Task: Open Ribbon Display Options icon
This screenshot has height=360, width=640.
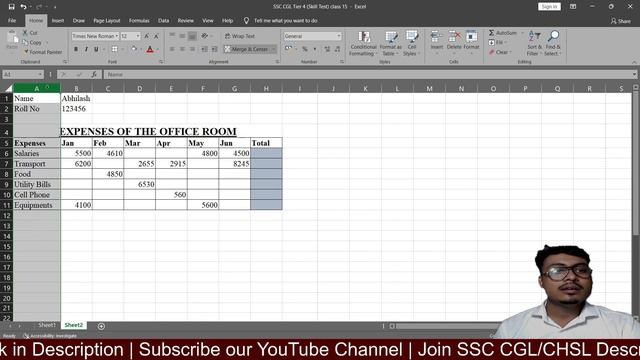Action: (x=573, y=7)
